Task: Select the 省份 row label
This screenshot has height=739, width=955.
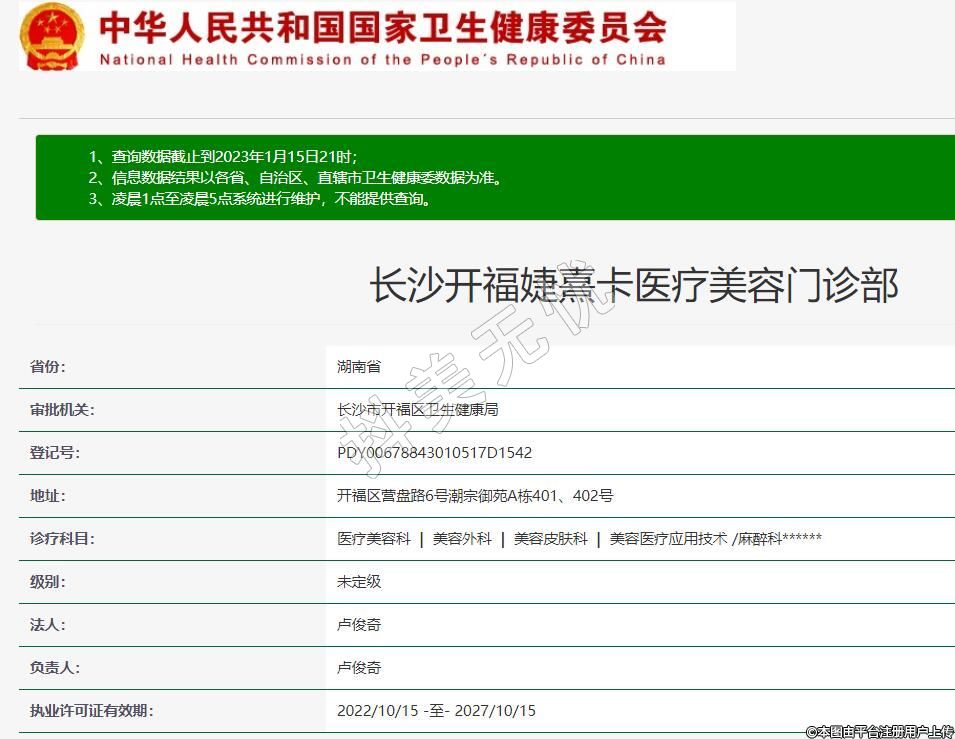Action: click(48, 367)
